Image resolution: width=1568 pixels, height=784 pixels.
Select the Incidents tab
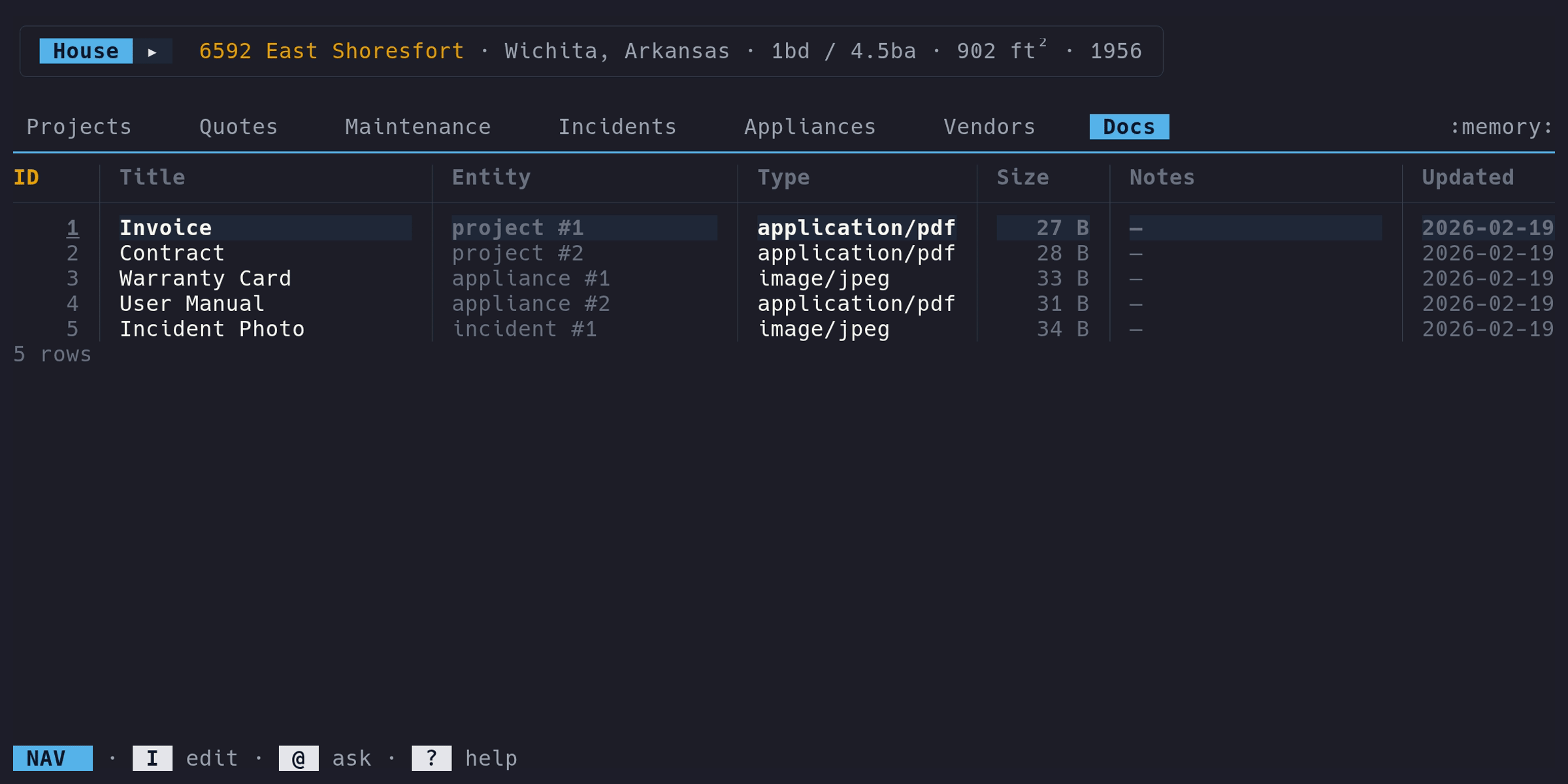click(x=617, y=127)
